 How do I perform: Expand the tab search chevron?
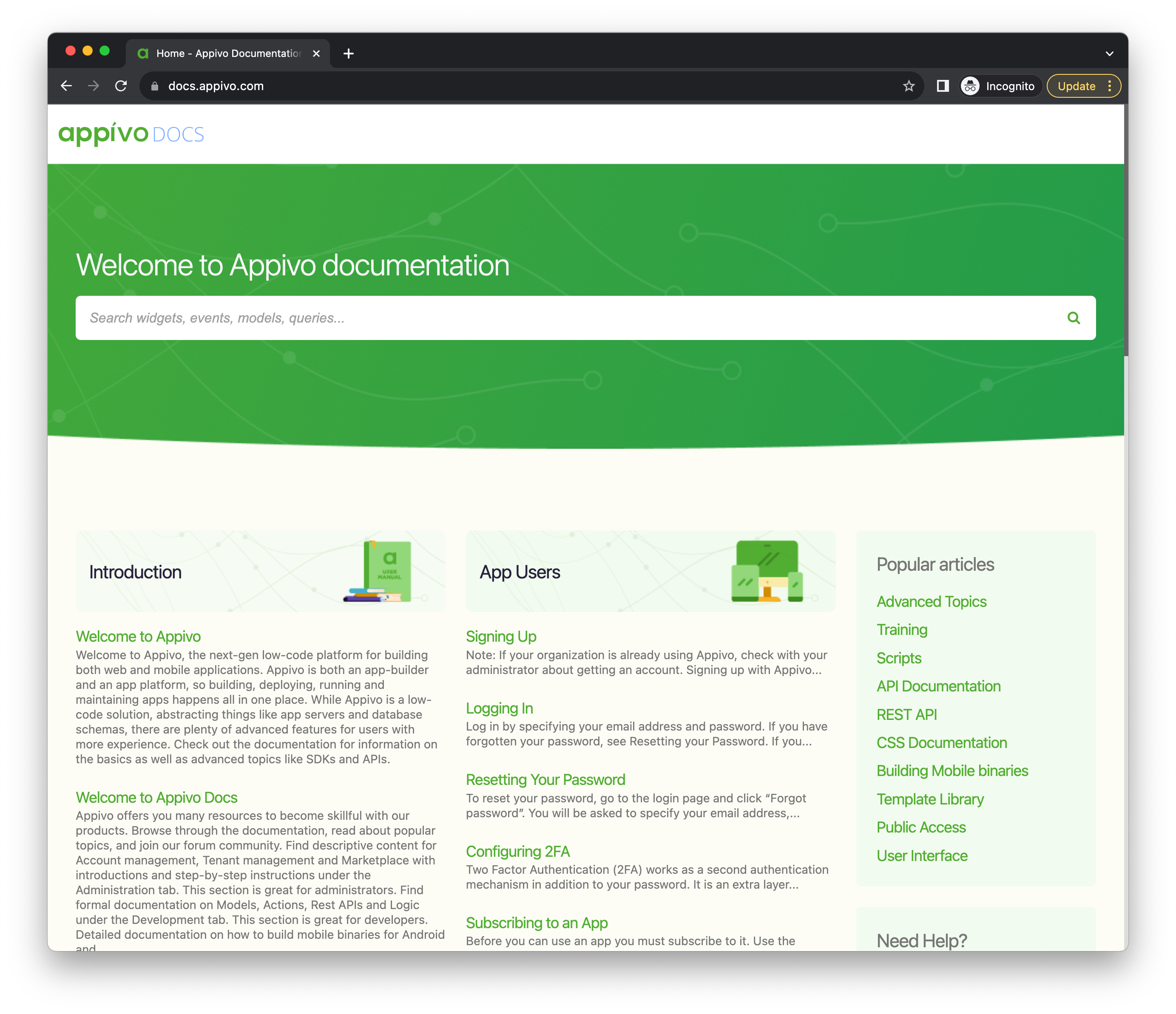pos(1109,54)
